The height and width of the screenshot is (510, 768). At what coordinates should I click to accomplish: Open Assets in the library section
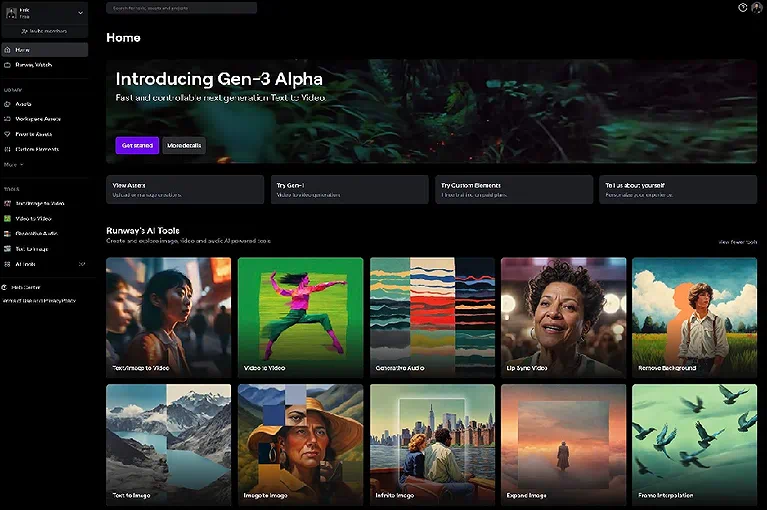click(x=45, y=104)
